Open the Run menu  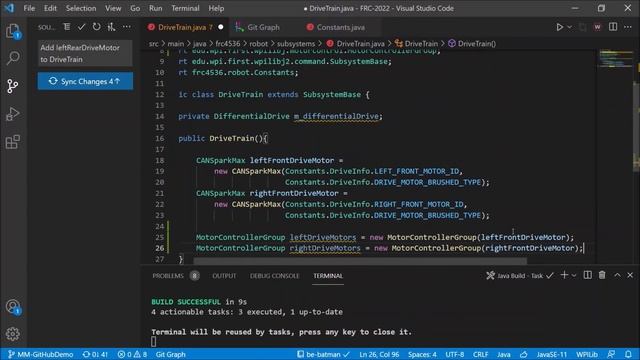click(156, 8)
